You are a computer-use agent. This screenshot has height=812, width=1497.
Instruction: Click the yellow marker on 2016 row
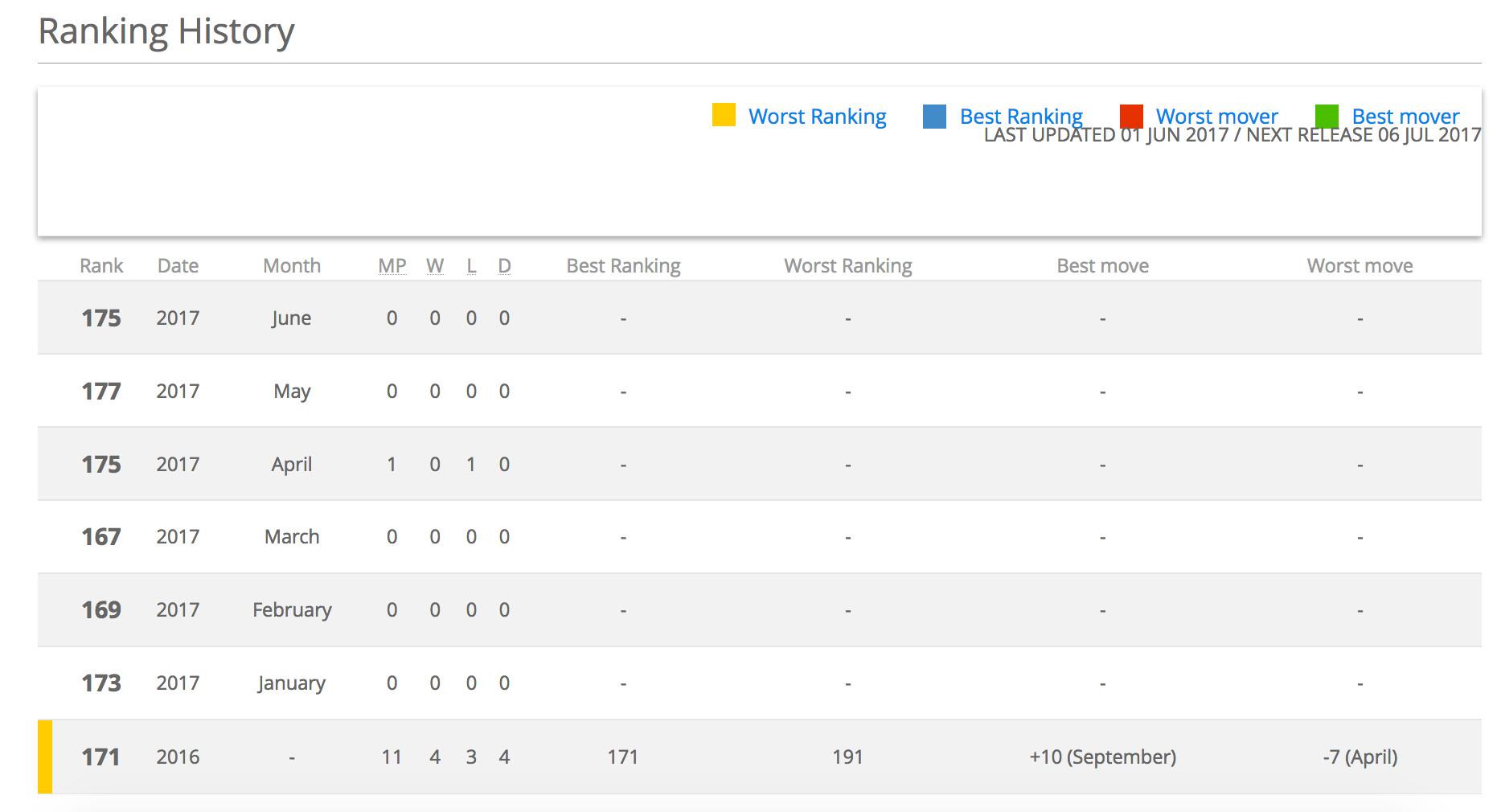45,757
